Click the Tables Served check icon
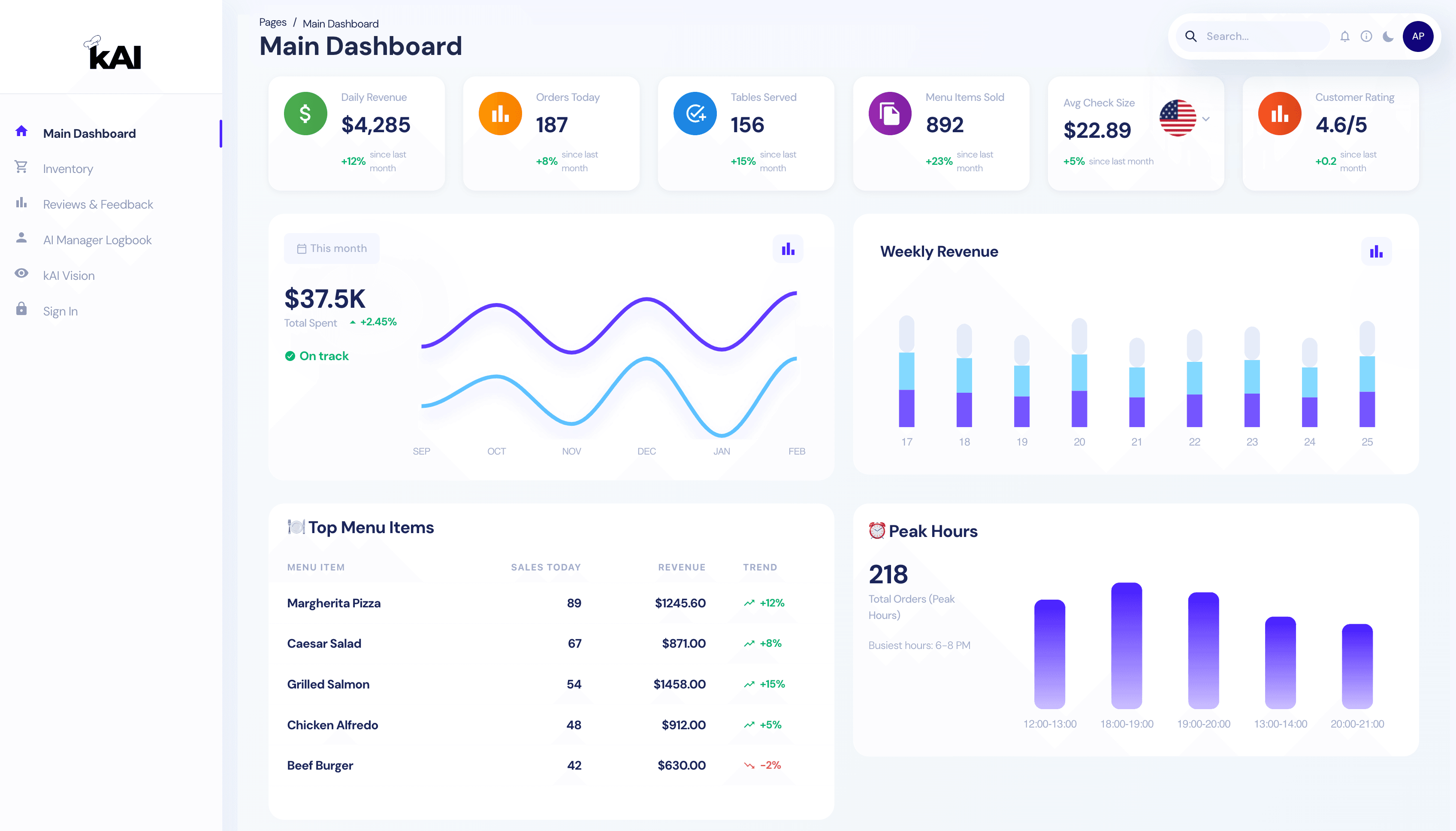Screen dimensions: 1456x831 695,114
